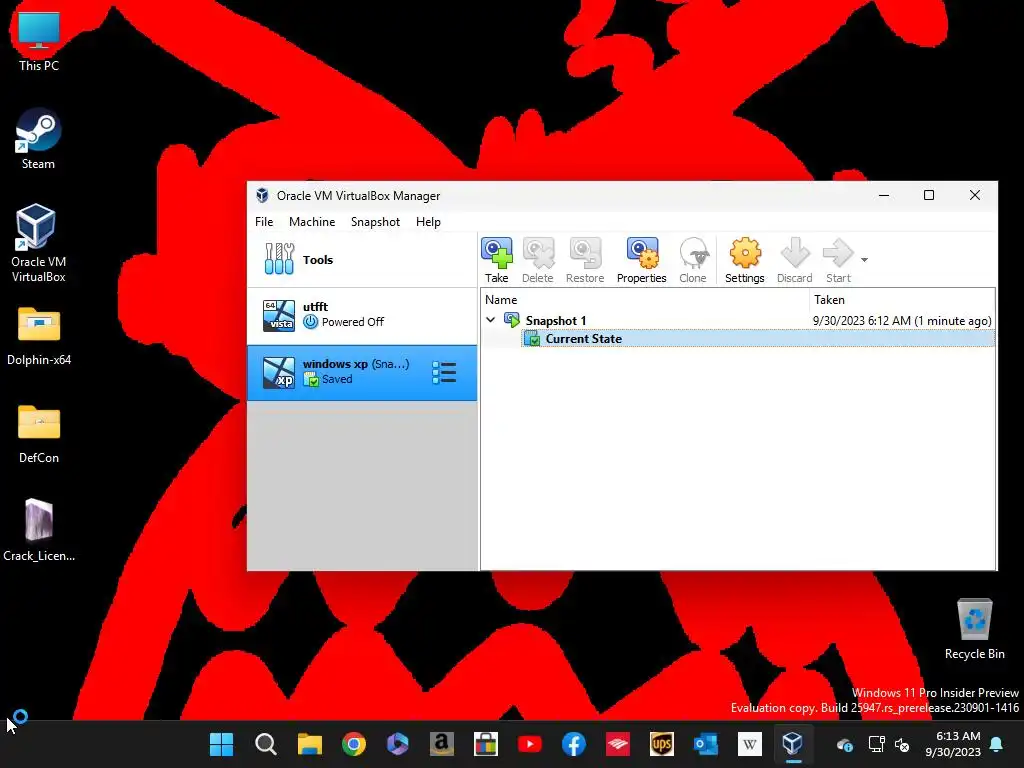Select the Snapshot 1 row
Viewport: 1024px width, 768px height.
click(738, 321)
